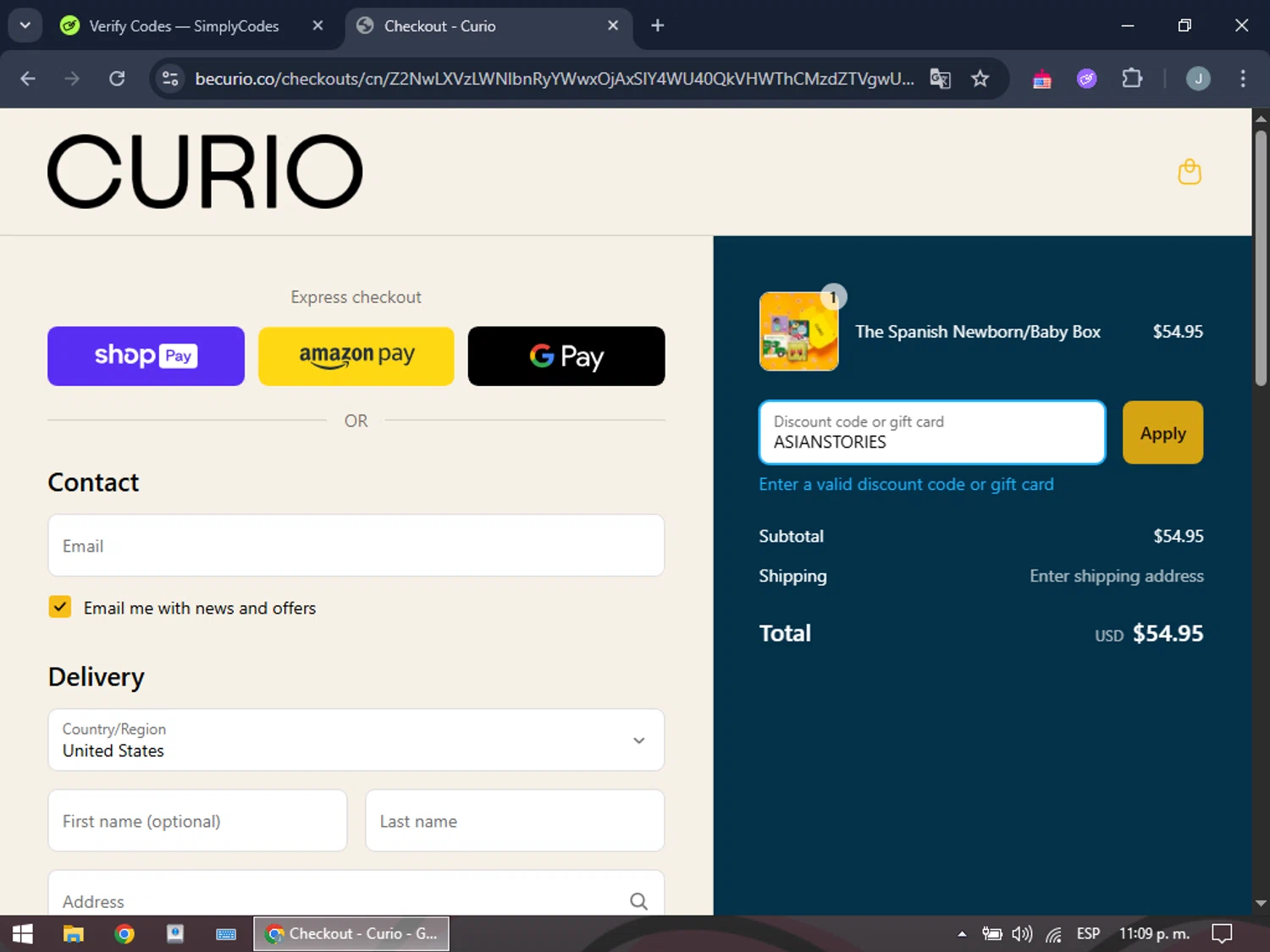Bookmark this page with the star
The width and height of the screenshot is (1270, 952).
(980, 79)
